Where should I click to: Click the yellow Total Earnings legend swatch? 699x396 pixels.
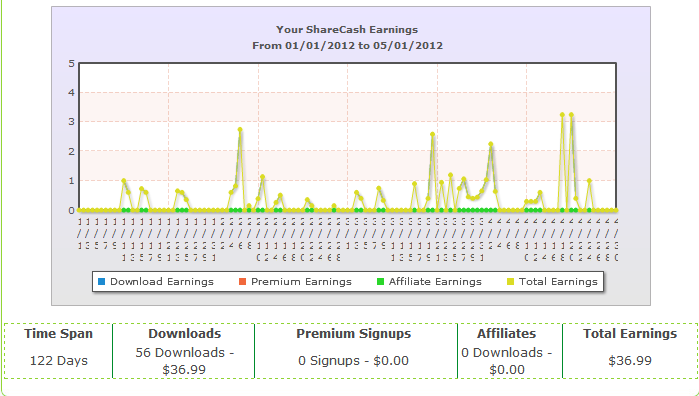click(x=510, y=282)
